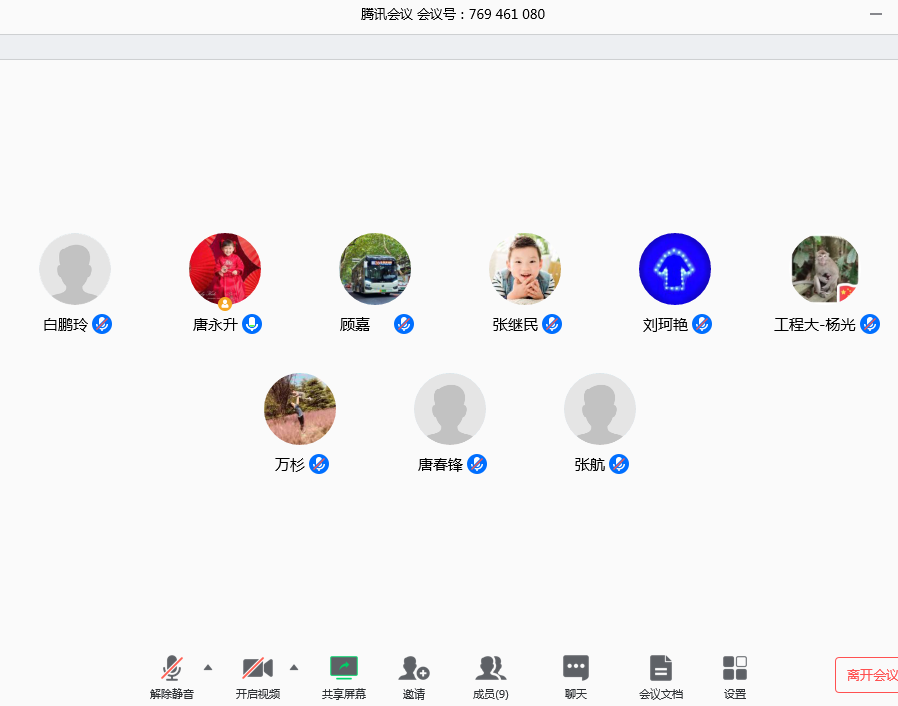This screenshot has height=706, width=898.
Task: Expand audio options arrow next to 解除静音
Action: (x=208, y=667)
